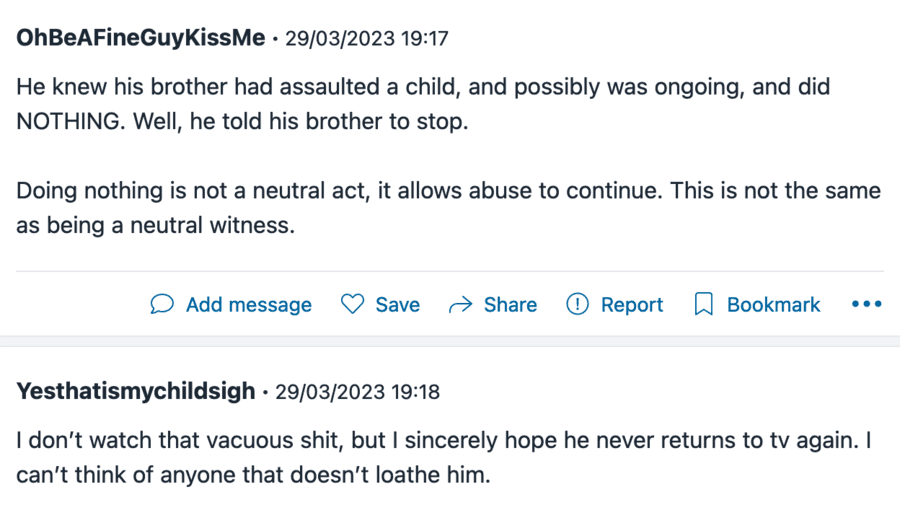Click the 29/03/2023 19:17 post timestamp
Image resolution: width=900 pixels, height=518 pixels.
coord(367,39)
